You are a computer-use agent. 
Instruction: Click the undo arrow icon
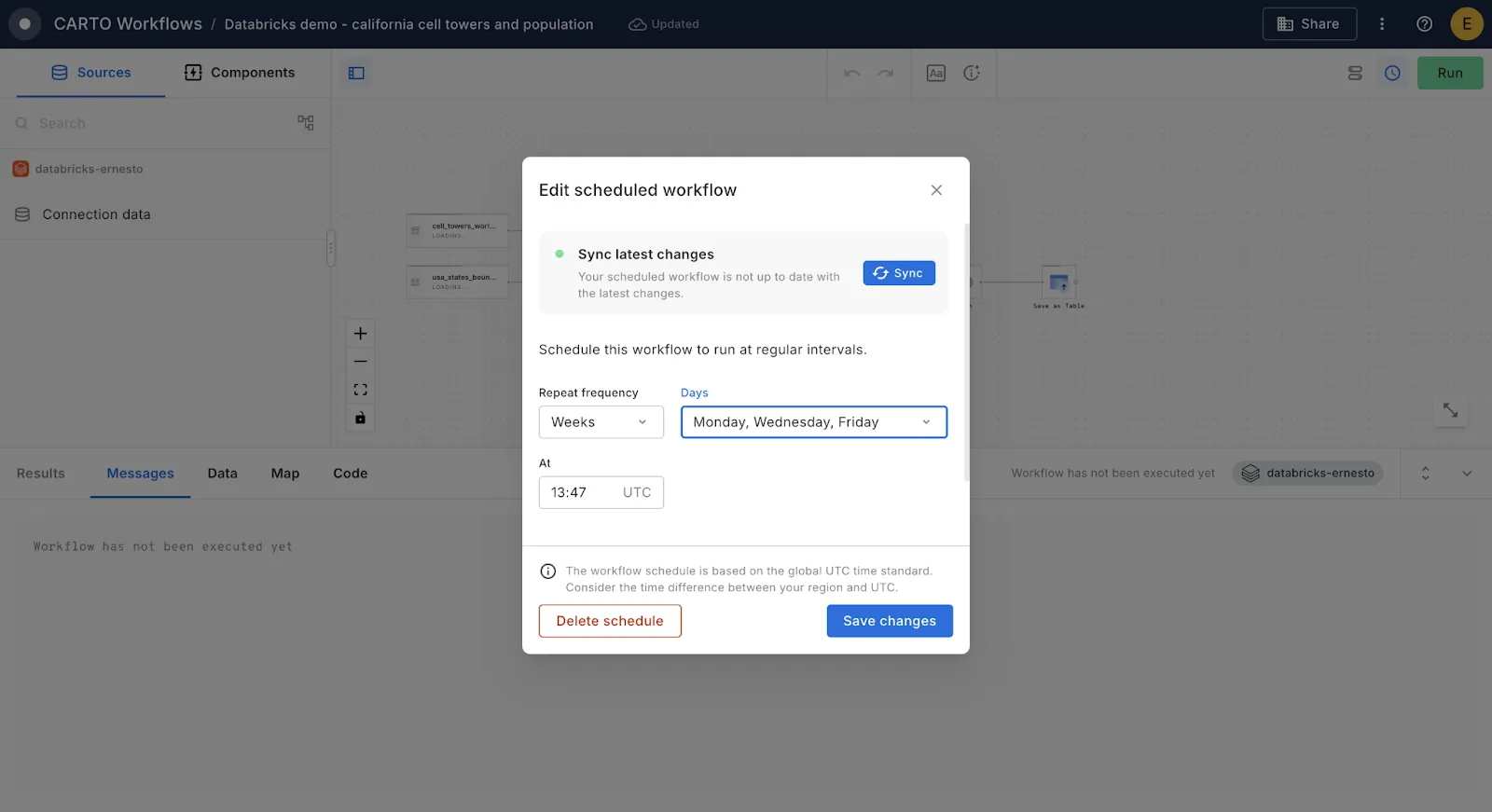851,73
